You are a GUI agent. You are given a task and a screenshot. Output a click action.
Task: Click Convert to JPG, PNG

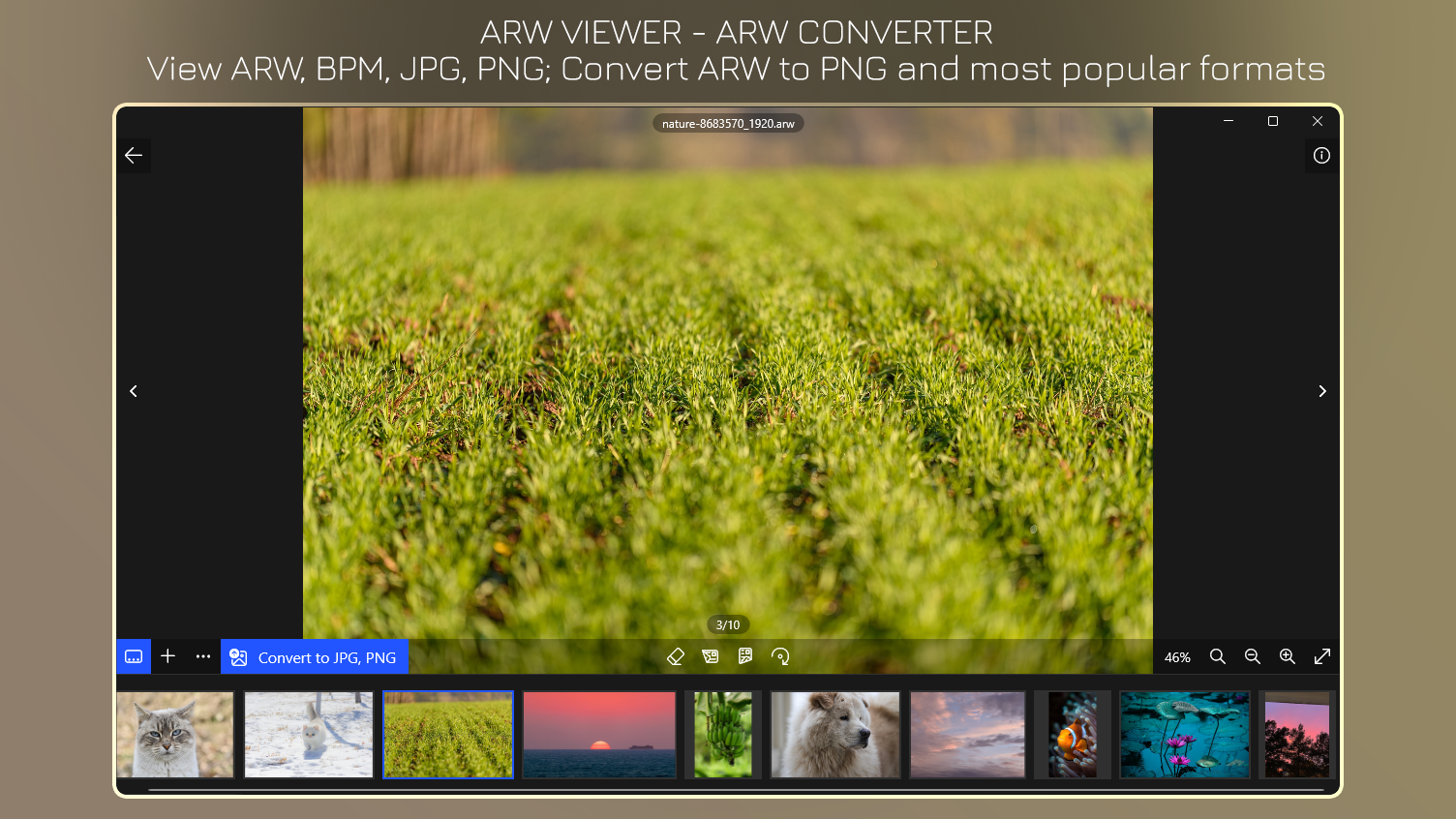click(314, 656)
